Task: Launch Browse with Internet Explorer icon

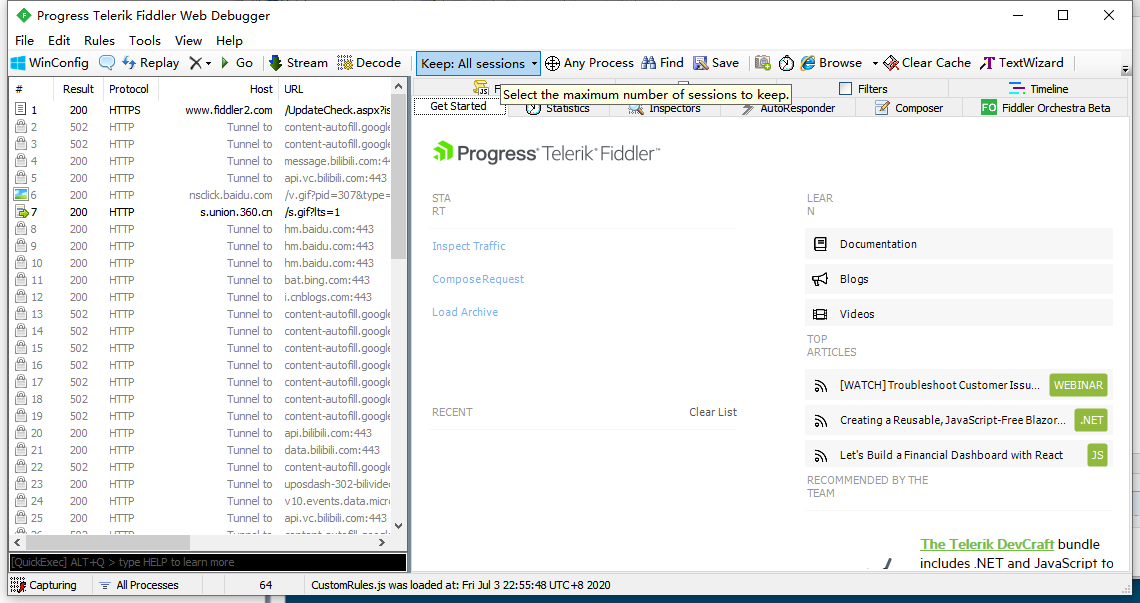Action: pos(831,63)
